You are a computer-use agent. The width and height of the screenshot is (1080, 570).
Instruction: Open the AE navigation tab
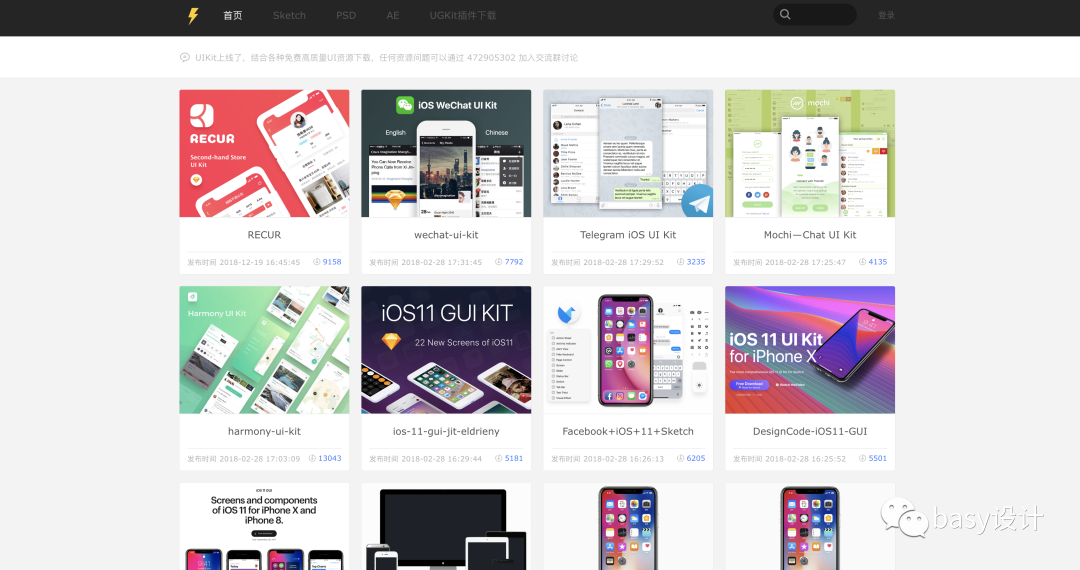tap(393, 15)
